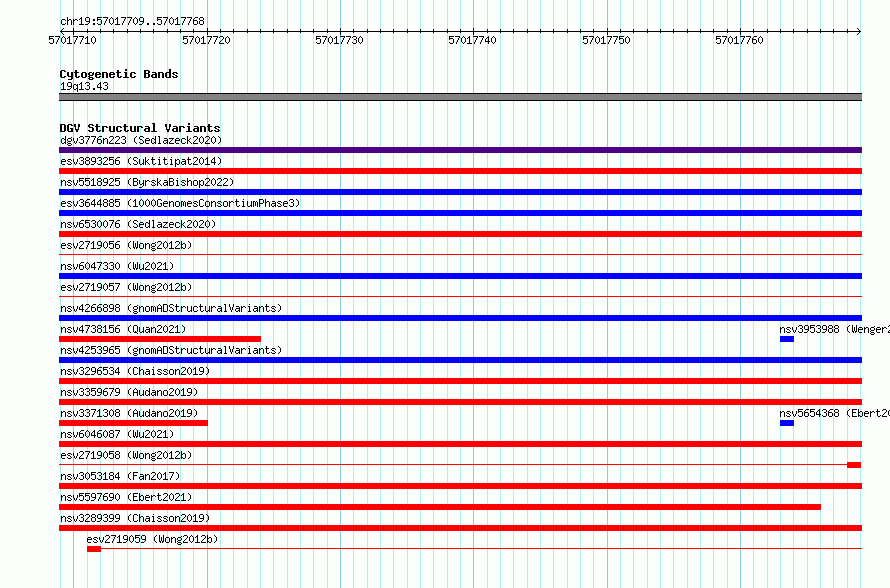Open variant label nsv4266898 (gnomADStructuralVariants)

[171, 308]
